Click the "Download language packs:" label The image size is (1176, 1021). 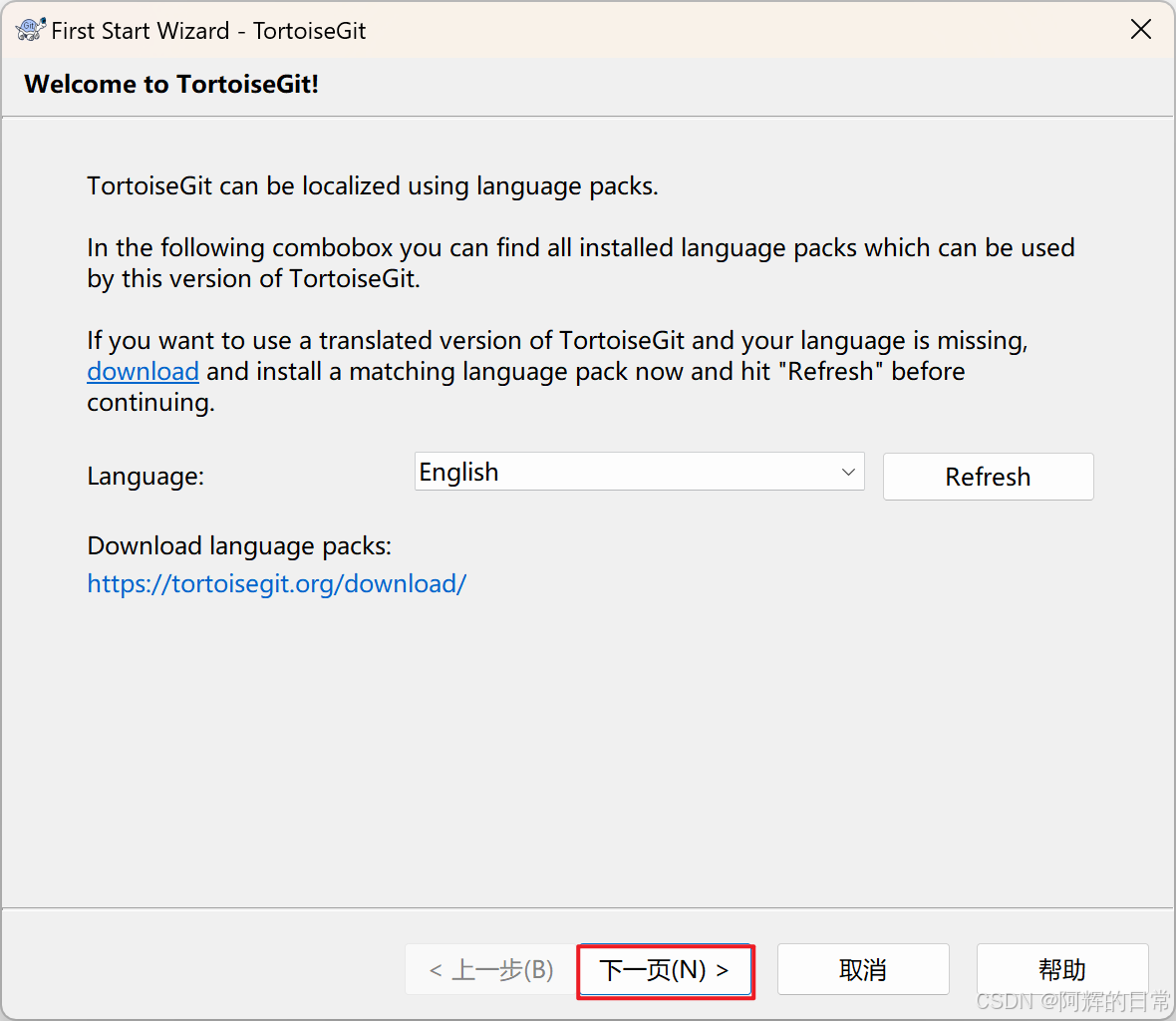click(239, 546)
